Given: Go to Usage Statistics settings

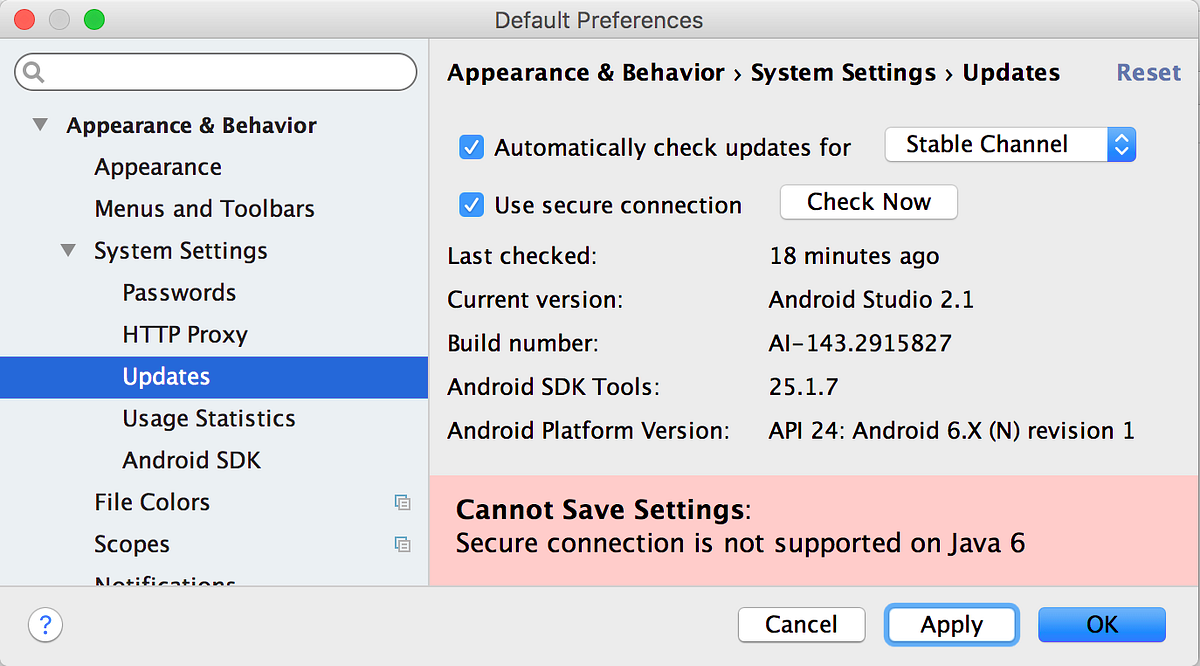Looking at the screenshot, I should tap(207, 418).
